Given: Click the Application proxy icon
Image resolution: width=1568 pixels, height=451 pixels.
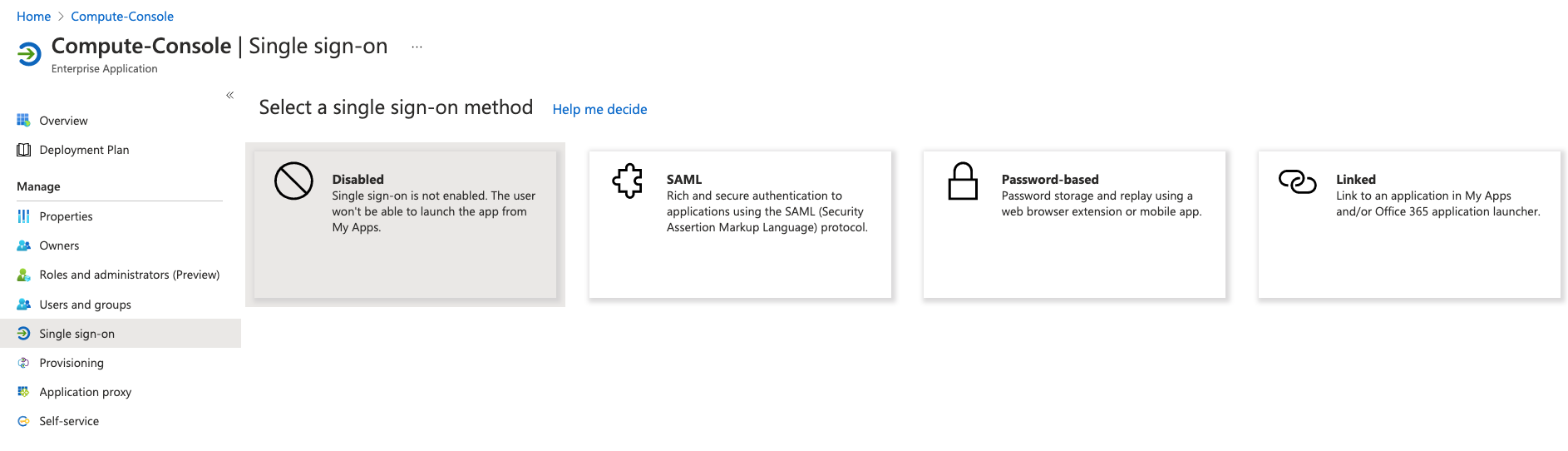Looking at the screenshot, I should [23, 392].
